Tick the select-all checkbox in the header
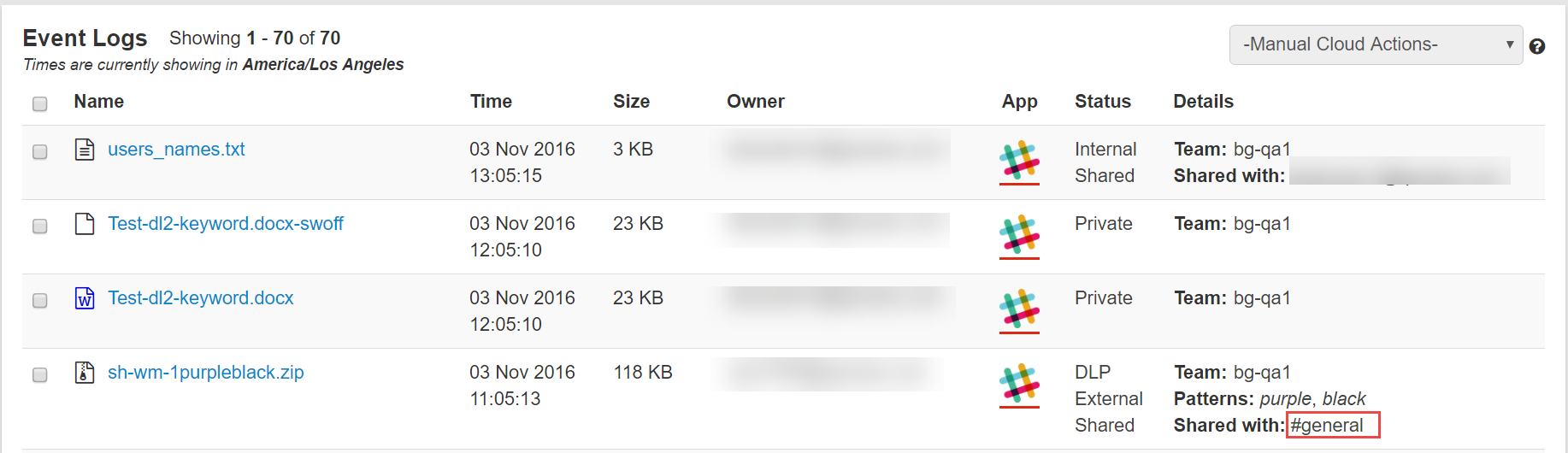Screen dimensions: 1568x453 [x=39, y=103]
